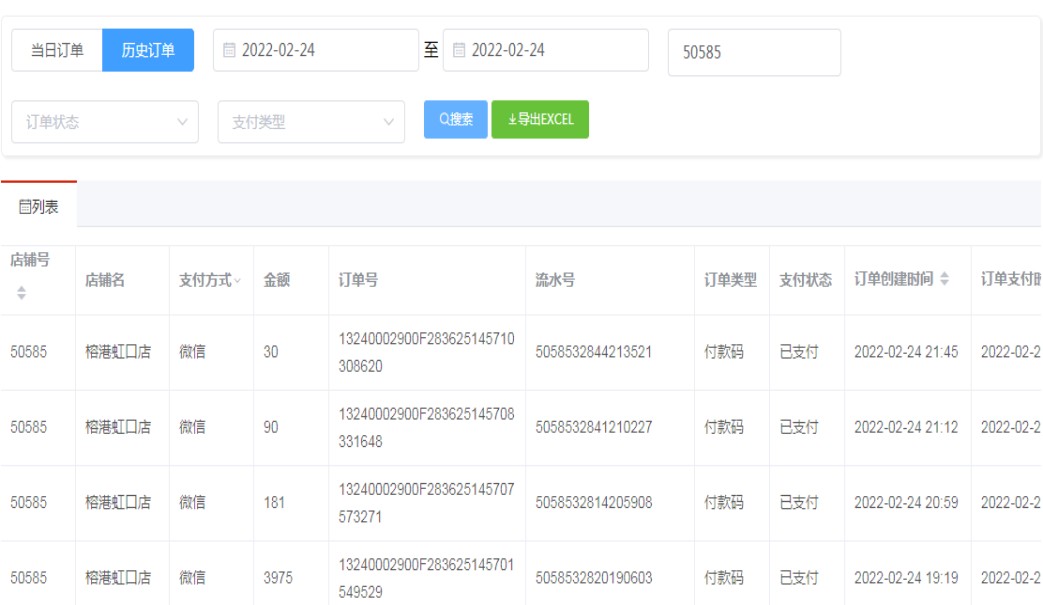The width and height of the screenshot is (1043, 605).
Task: Click the 金额 column header
Action: point(277,281)
